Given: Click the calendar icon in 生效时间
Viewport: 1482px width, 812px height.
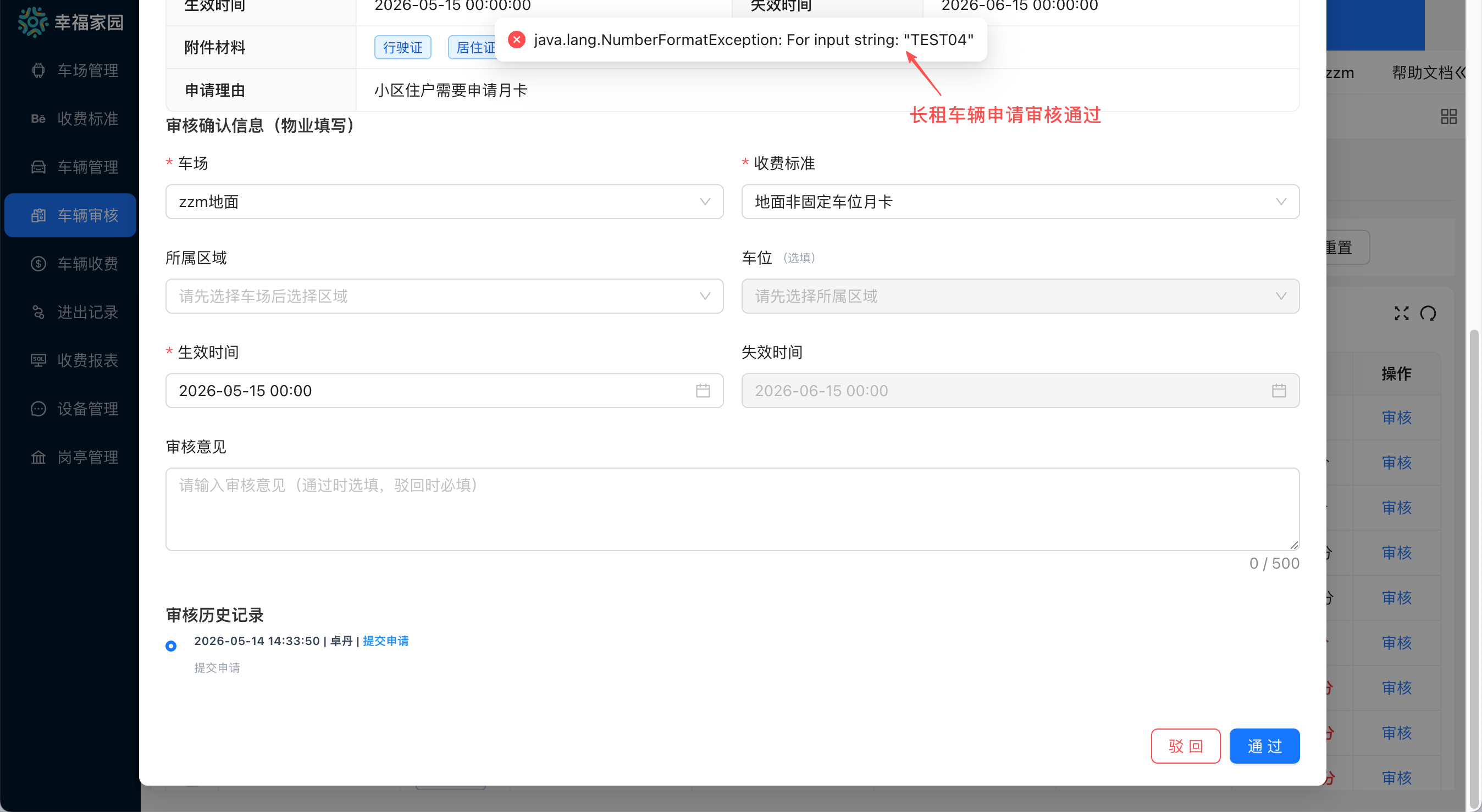Looking at the screenshot, I should 703,391.
